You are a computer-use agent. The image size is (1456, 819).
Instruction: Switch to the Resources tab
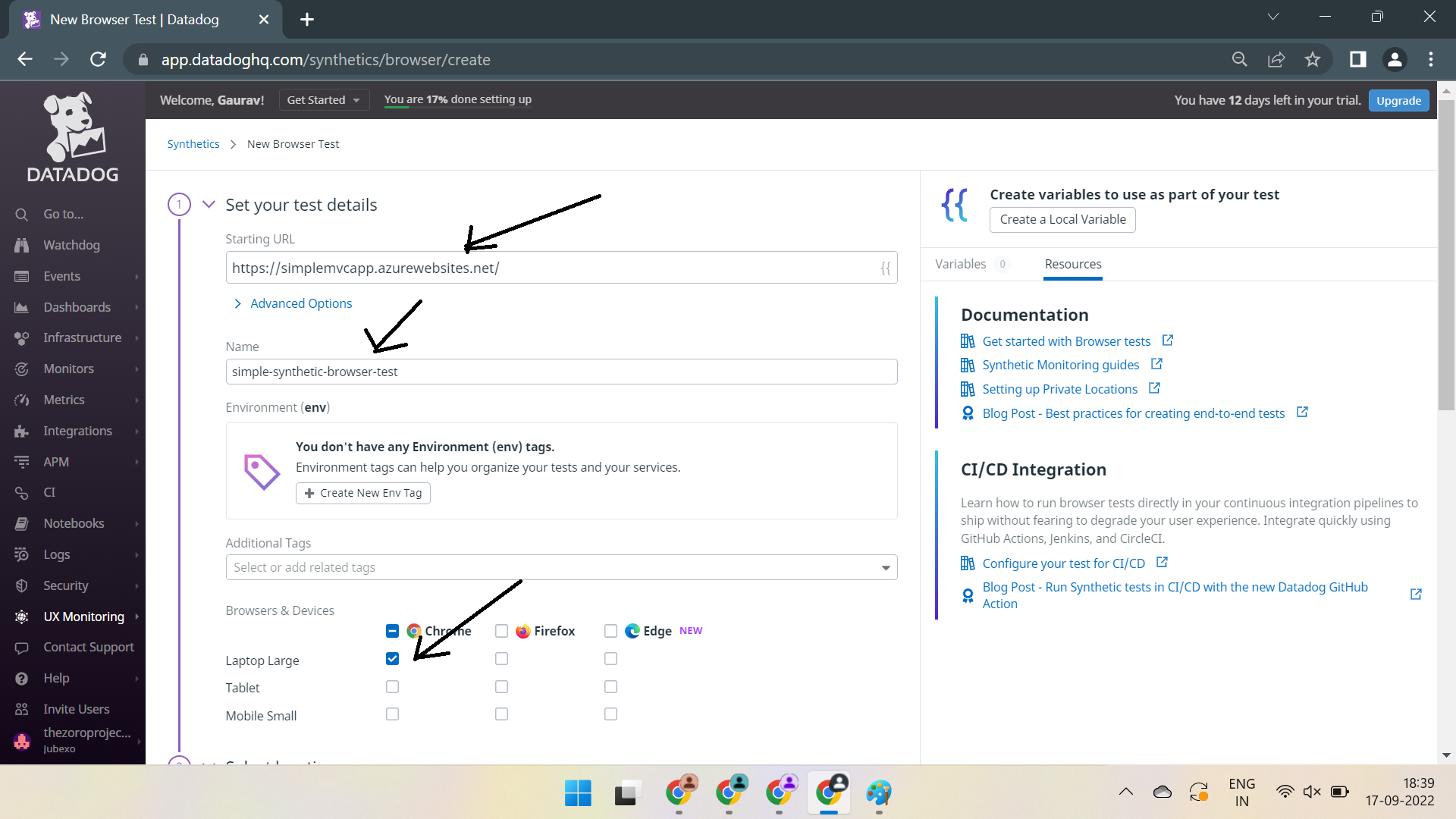(1073, 263)
